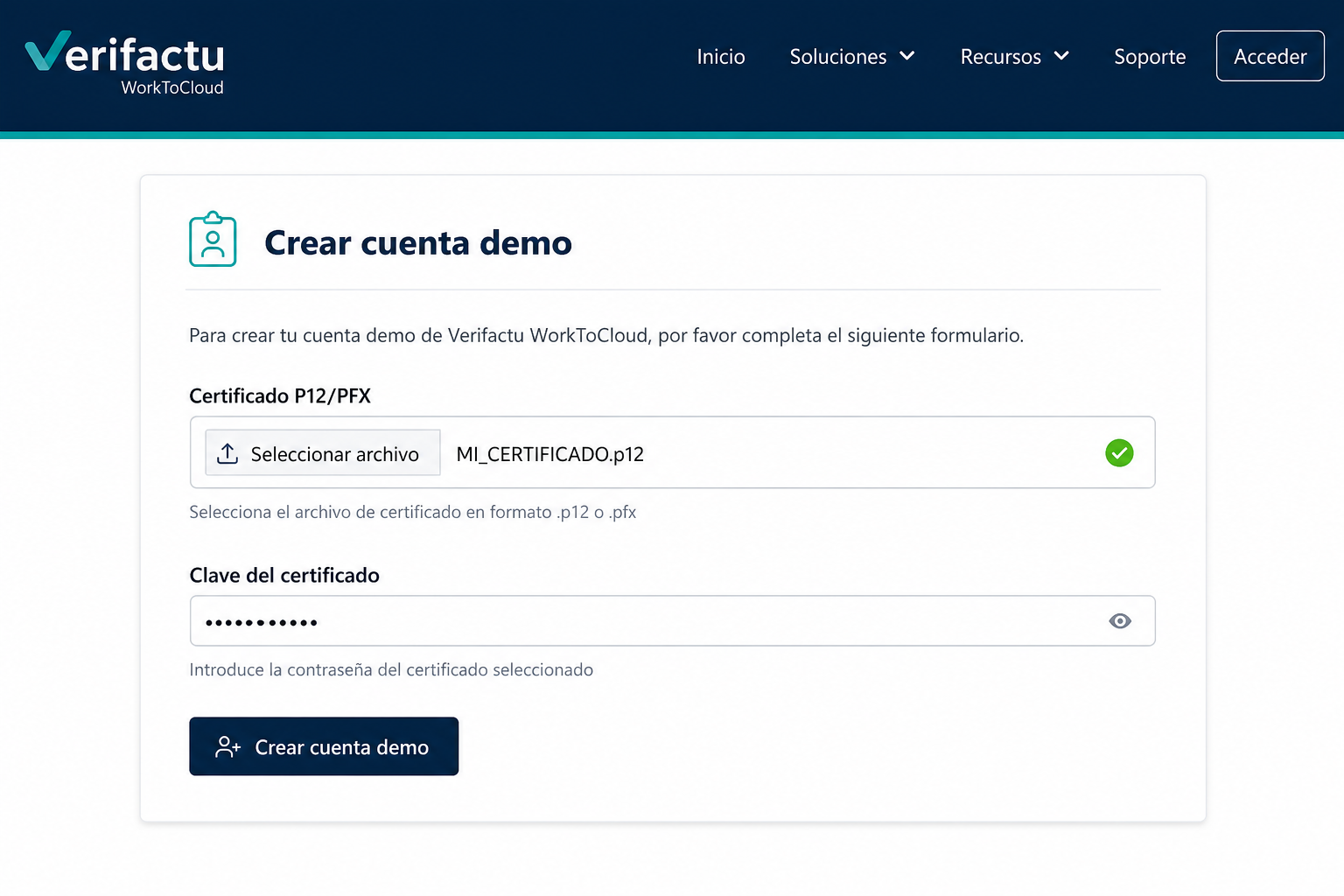Open the Recursos menu item
The width and height of the screenshot is (1344, 896).
(1001, 57)
